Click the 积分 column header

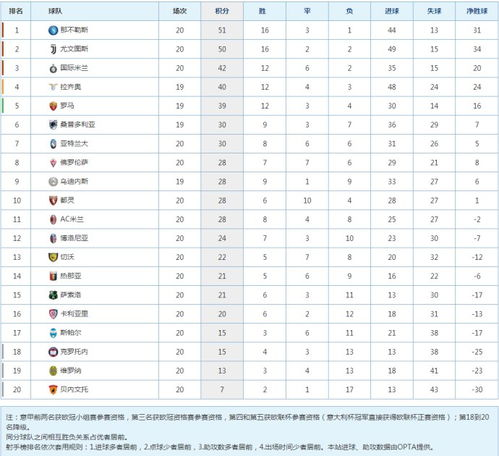222,11
